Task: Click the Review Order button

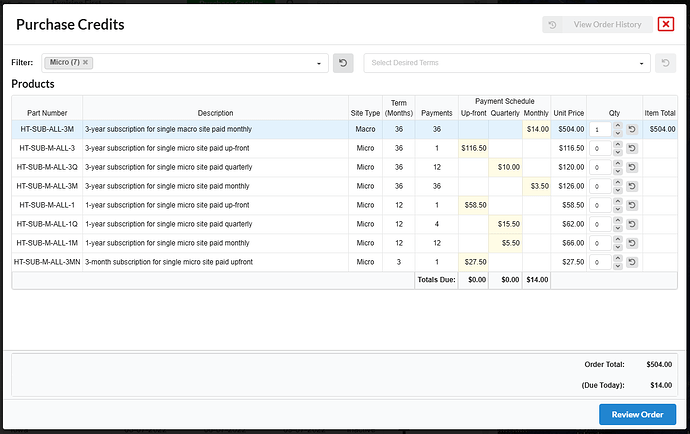Action: point(637,414)
